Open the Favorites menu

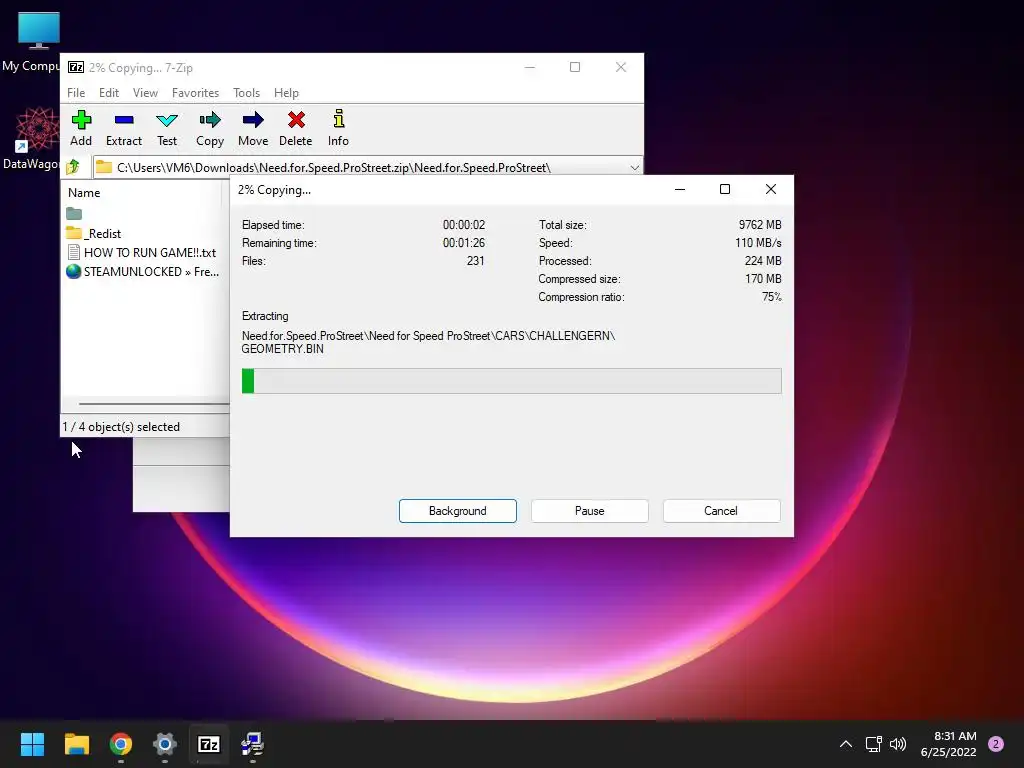pyautogui.click(x=195, y=93)
